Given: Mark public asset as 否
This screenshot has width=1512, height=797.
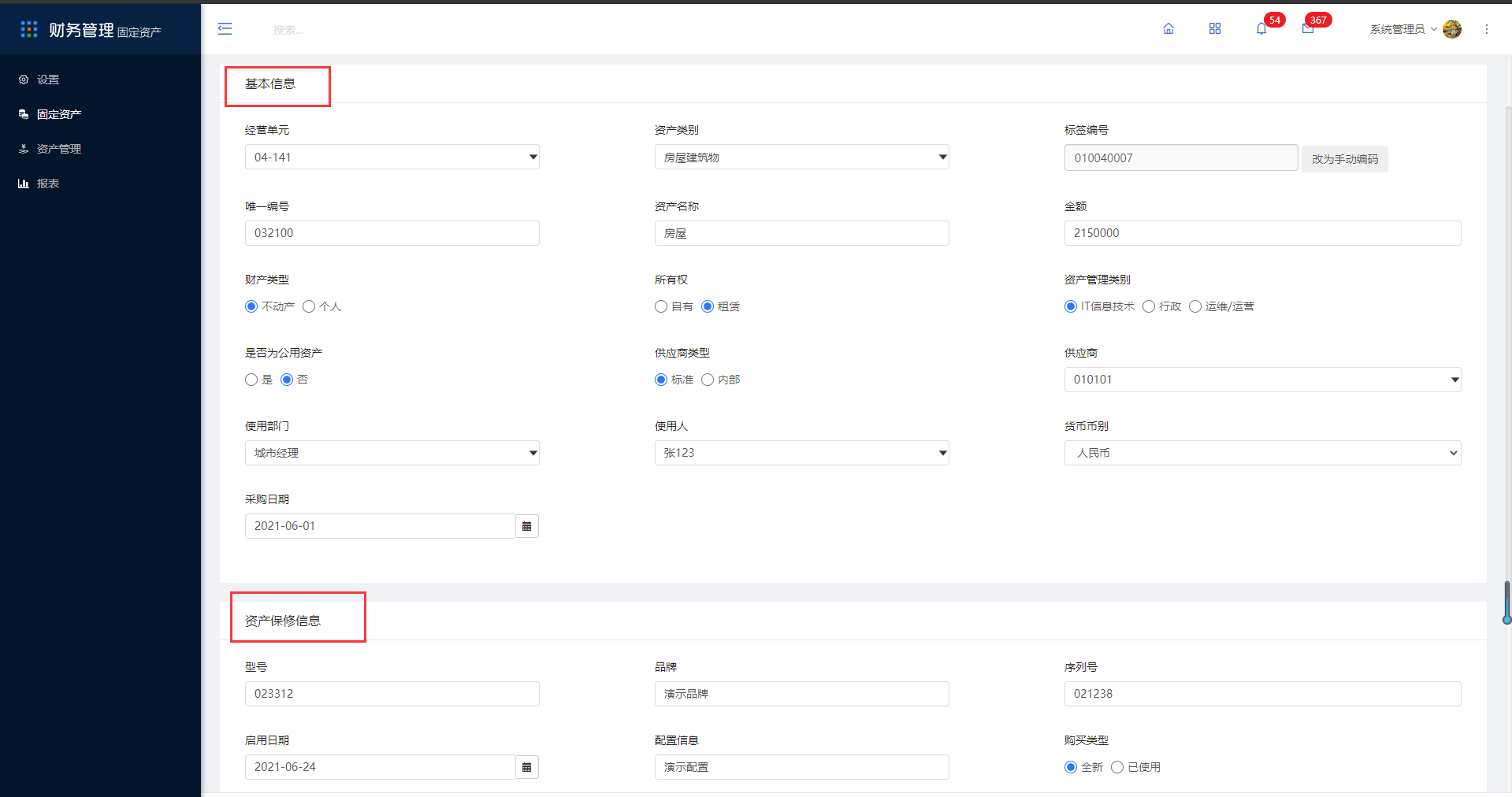Looking at the screenshot, I should (x=287, y=380).
